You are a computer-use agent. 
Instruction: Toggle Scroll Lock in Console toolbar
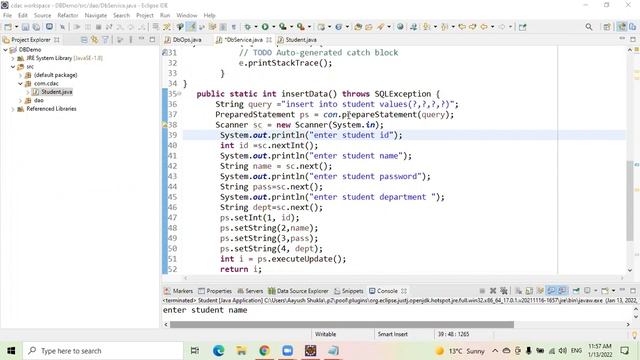point(529,291)
